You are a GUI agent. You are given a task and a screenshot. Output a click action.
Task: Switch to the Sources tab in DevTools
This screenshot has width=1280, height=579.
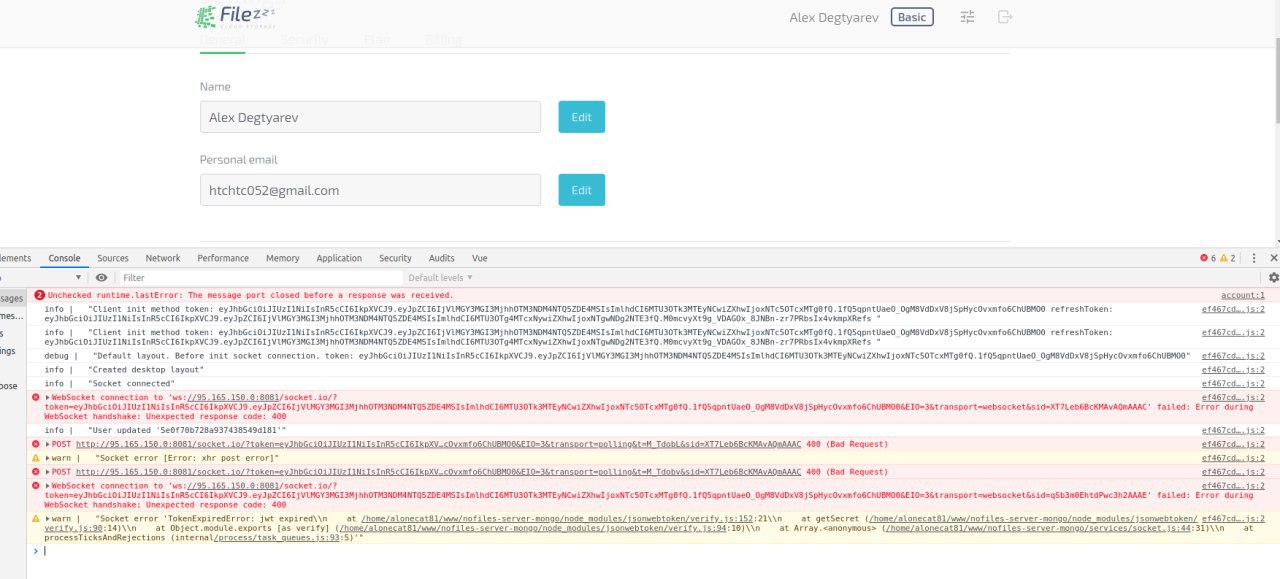(113, 258)
